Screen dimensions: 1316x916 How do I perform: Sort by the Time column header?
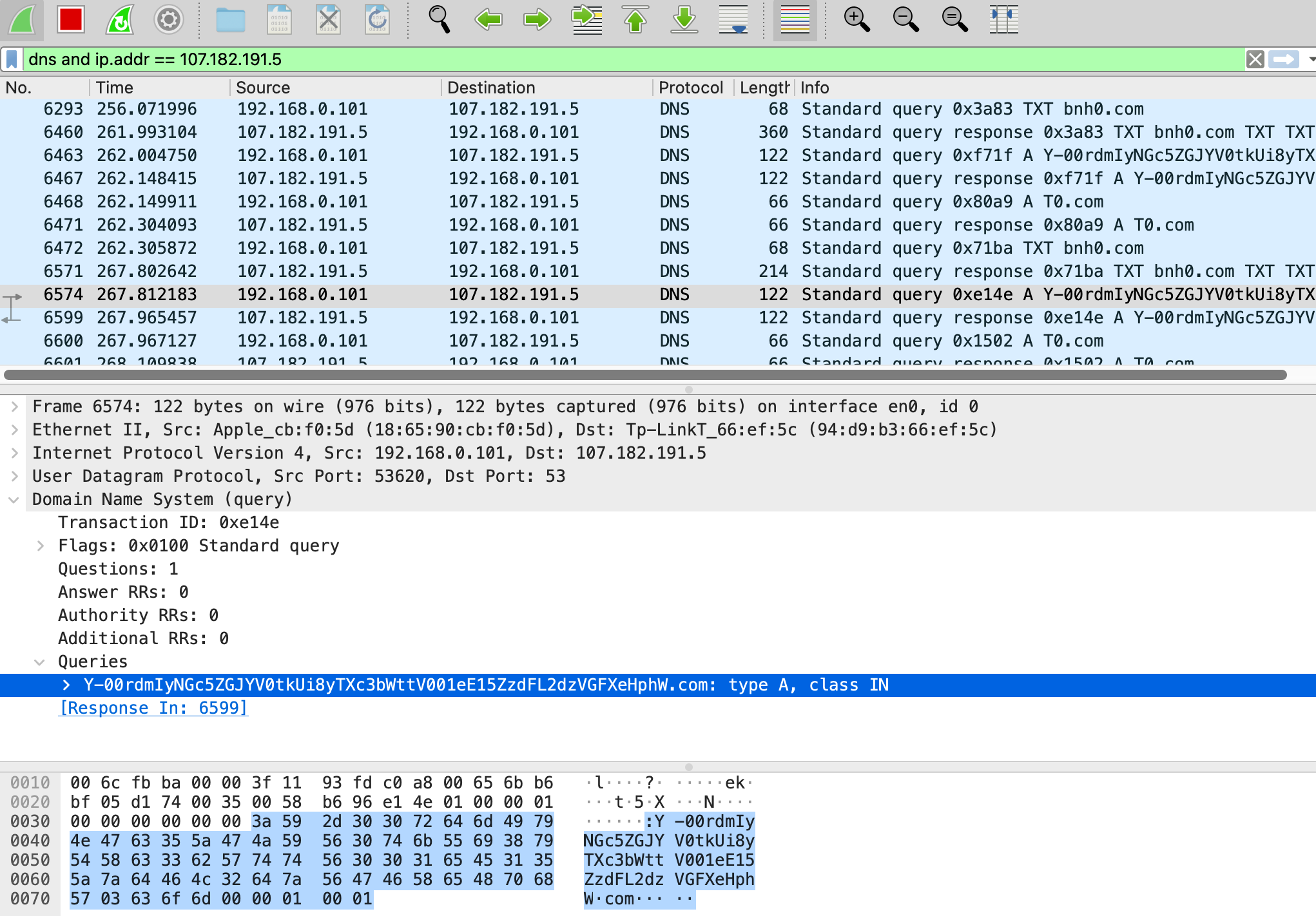pyautogui.click(x=160, y=88)
